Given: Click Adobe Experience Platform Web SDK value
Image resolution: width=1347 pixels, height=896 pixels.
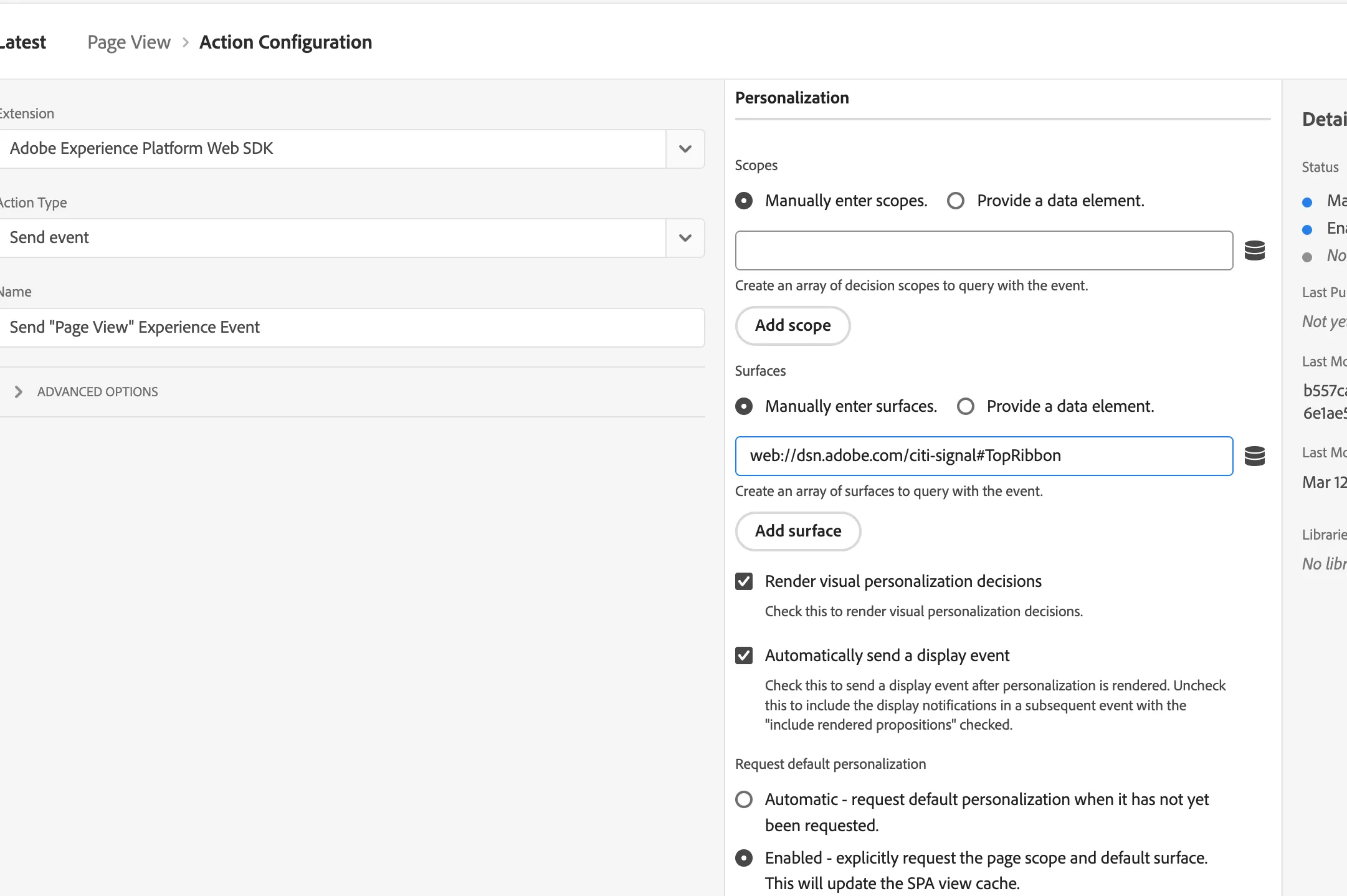Looking at the screenshot, I should (x=141, y=148).
